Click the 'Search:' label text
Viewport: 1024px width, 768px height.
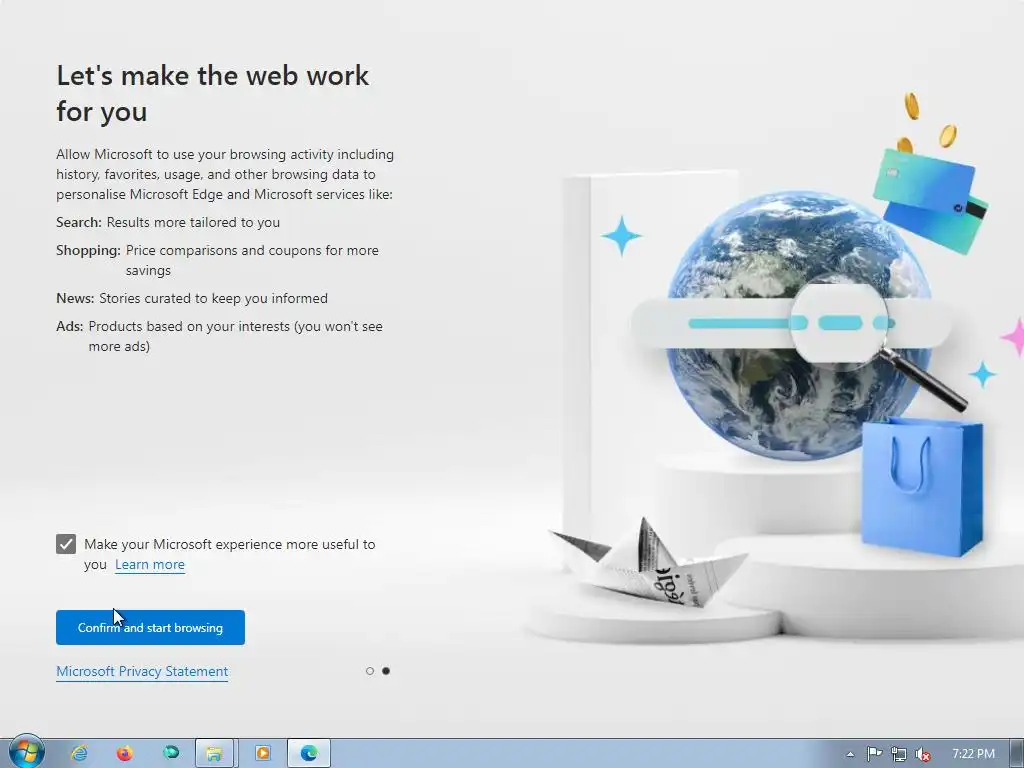pyautogui.click(x=79, y=222)
